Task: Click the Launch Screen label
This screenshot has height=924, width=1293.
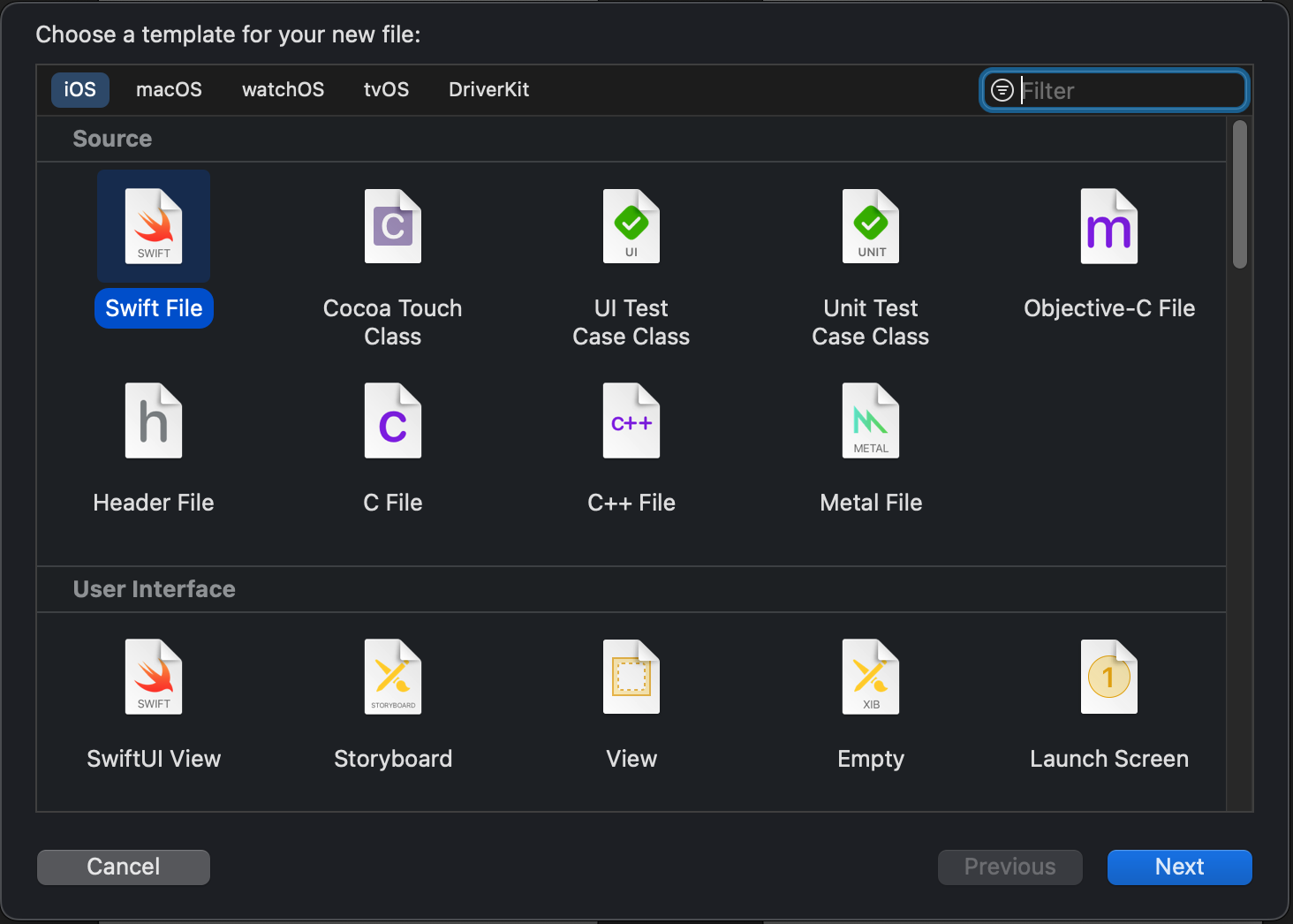Action: coord(1109,759)
